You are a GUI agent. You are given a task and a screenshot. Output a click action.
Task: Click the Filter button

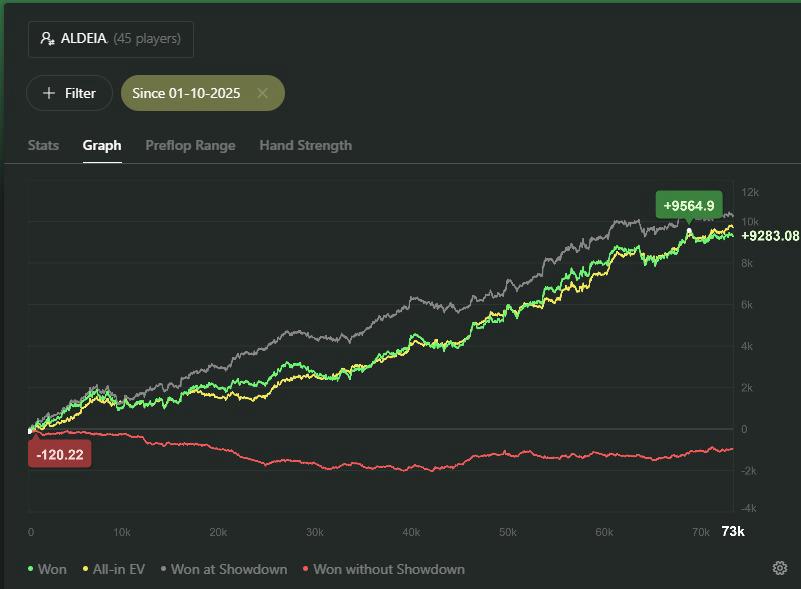click(x=69, y=93)
